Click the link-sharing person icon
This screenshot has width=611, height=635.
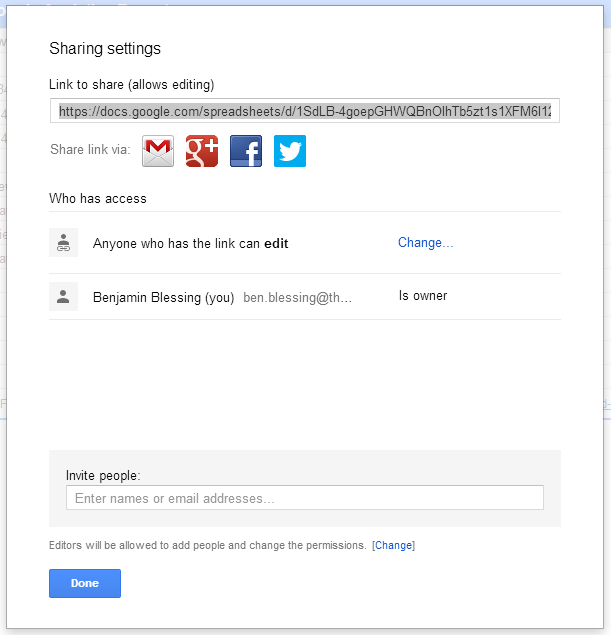pyautogui.click(x=64, y=243)
